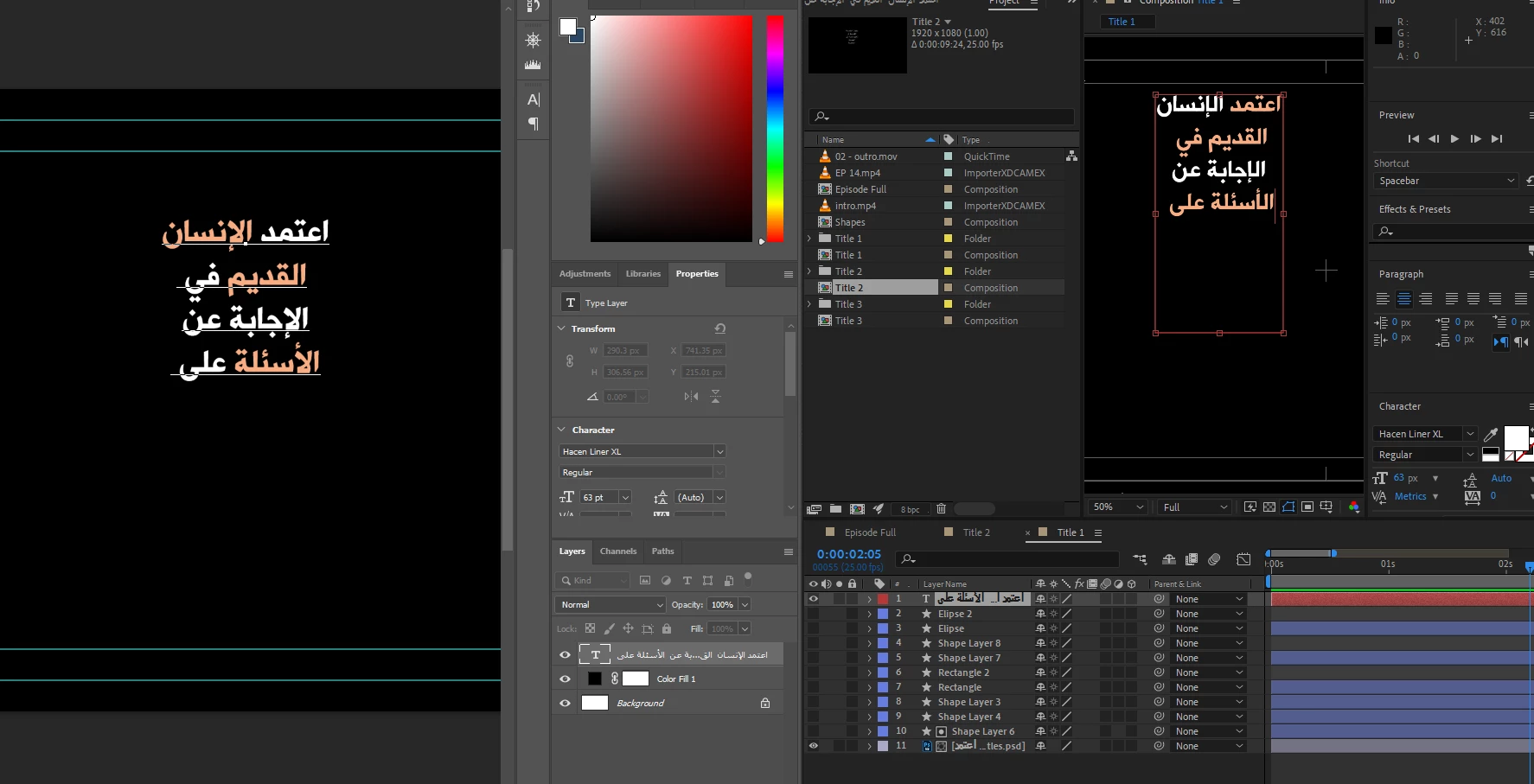Create a new composition from Project panel
This screenshot has width=1534, height=784.
(x=857, y=509)
